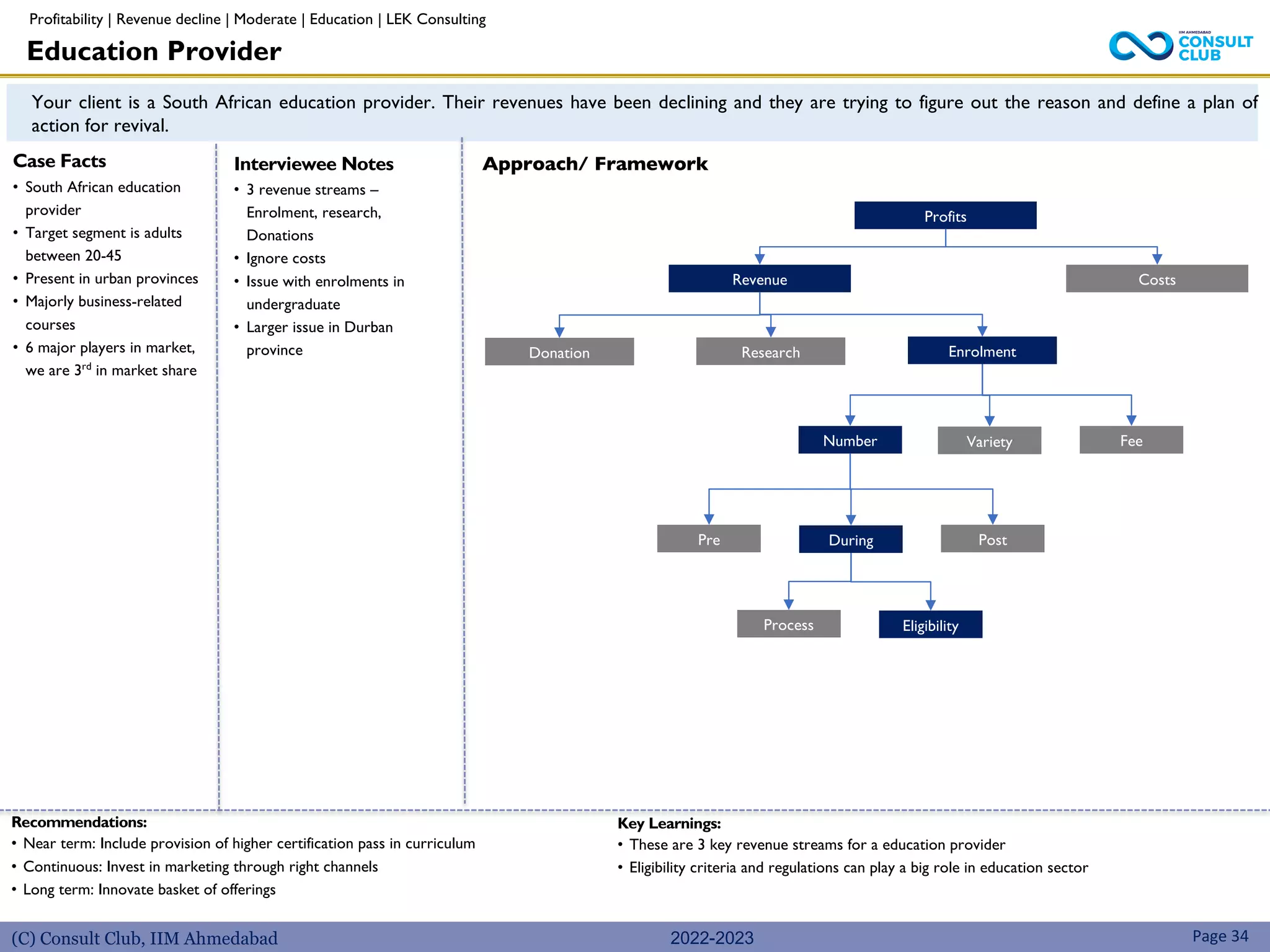Click the Donation box

[x=559, y=352]
